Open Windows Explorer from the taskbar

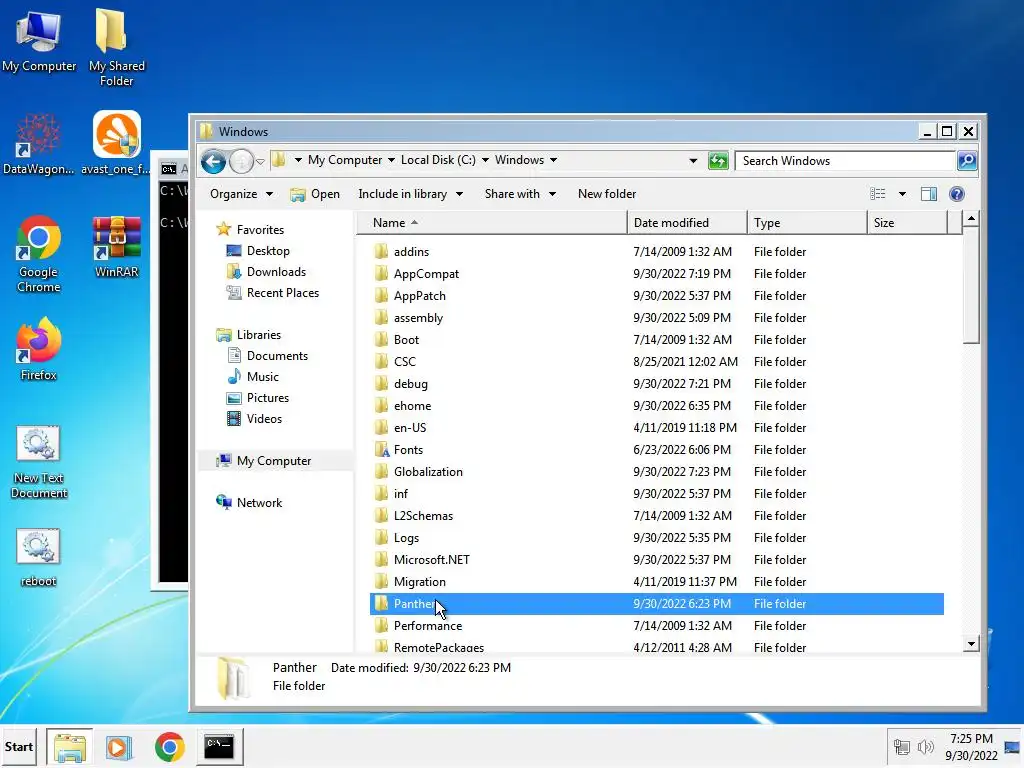[70, 747]
